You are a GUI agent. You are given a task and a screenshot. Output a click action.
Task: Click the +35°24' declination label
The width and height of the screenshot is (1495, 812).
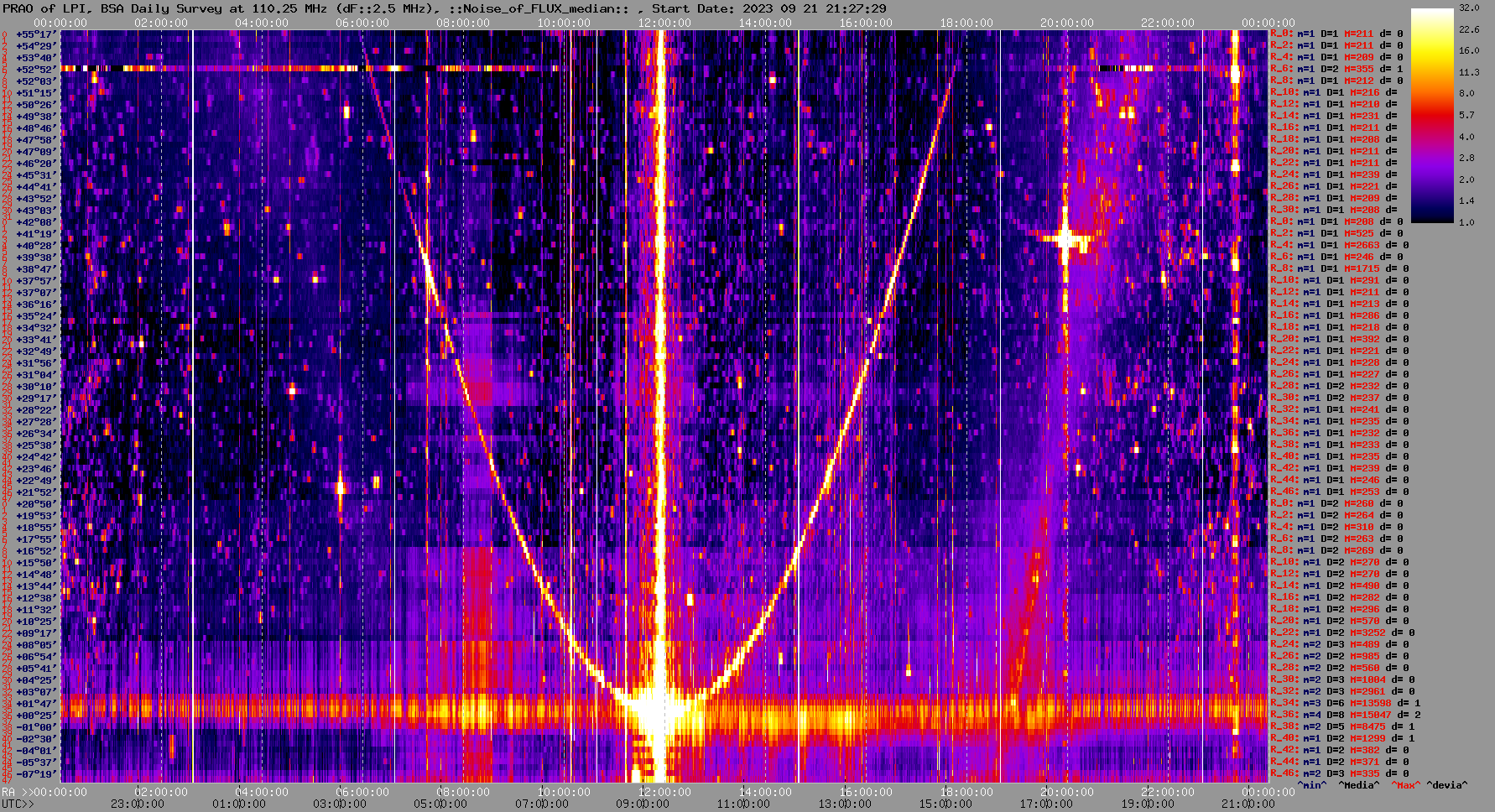pyautogui.click(x=35, y=316)
